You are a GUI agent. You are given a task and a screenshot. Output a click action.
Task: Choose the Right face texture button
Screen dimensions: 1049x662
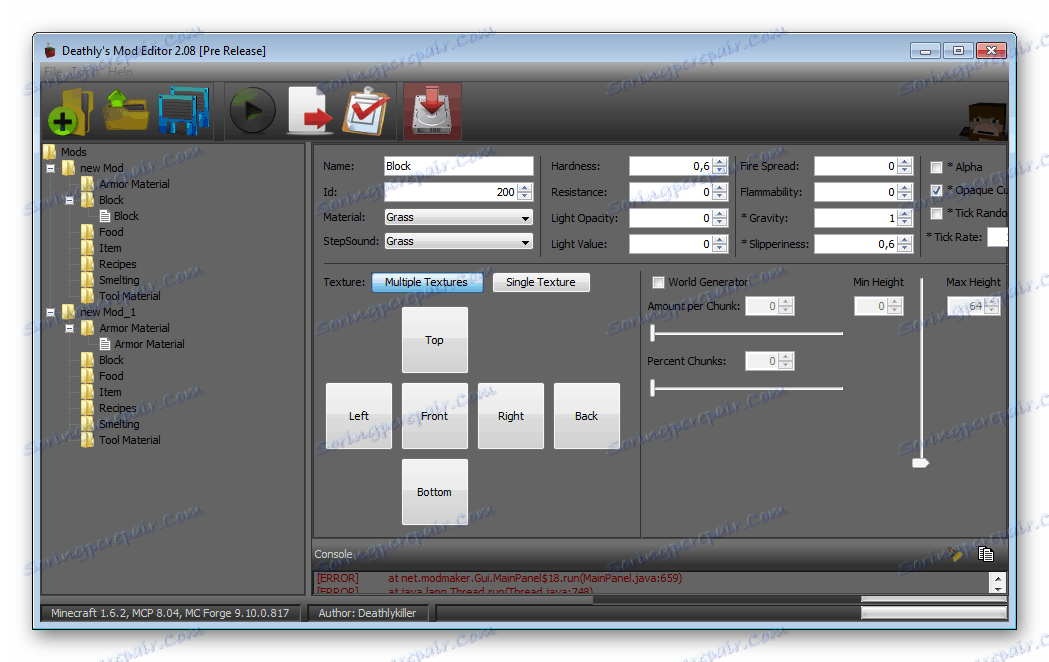(x=510, y=416)
